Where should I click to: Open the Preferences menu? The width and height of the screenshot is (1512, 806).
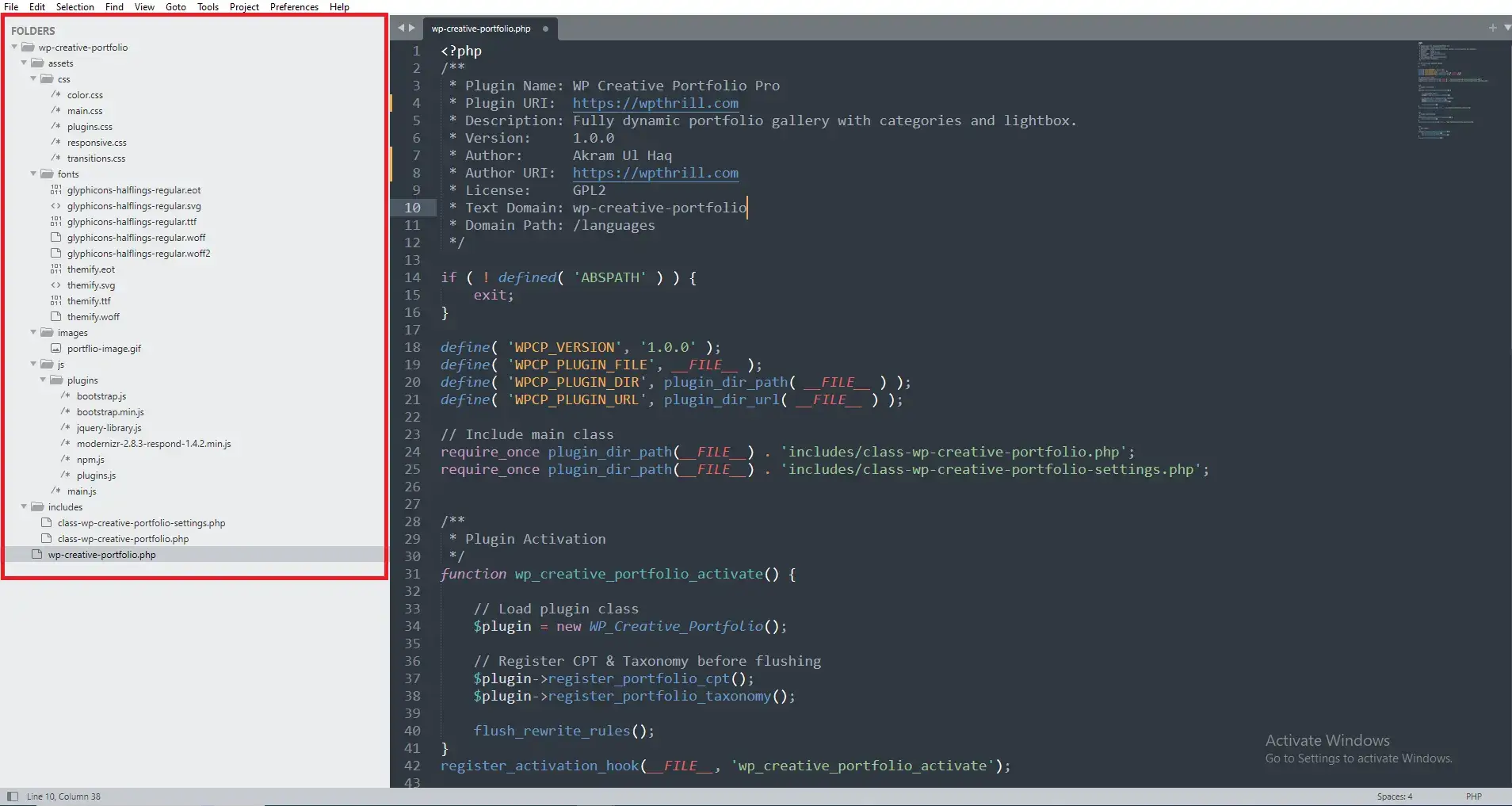tap(294, 6)
